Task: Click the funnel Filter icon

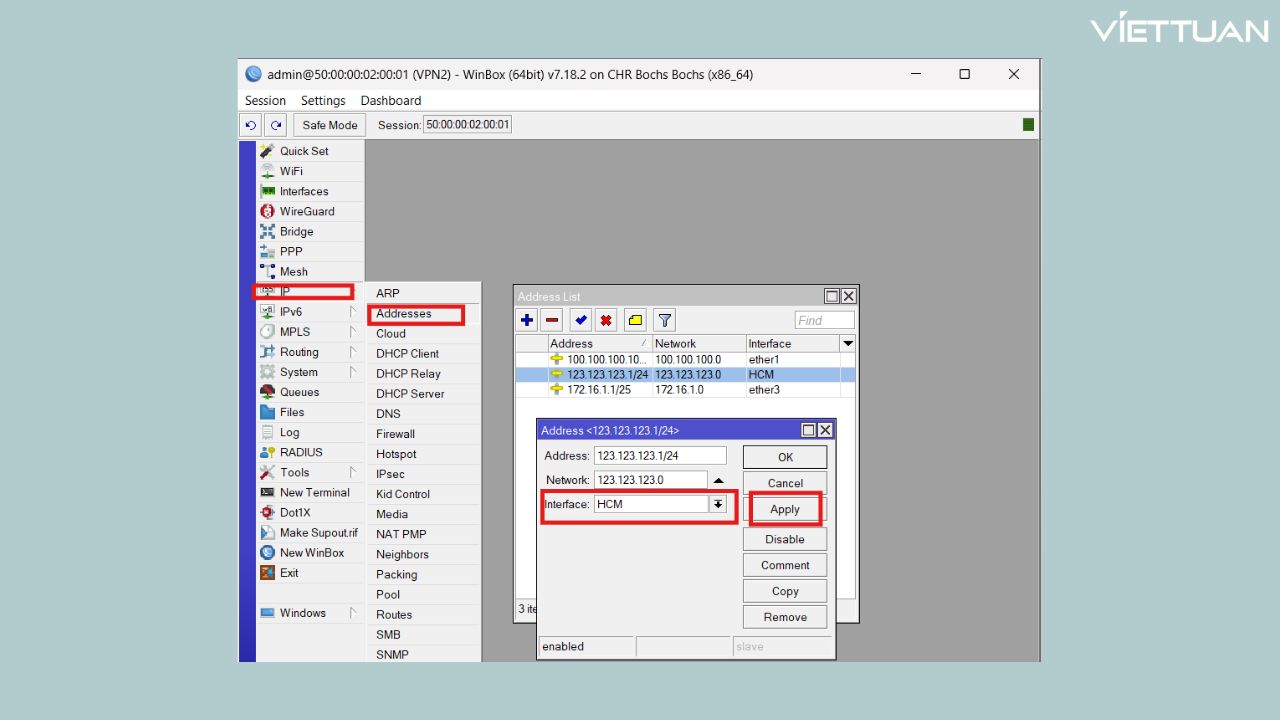Action: tap(664, 320)
